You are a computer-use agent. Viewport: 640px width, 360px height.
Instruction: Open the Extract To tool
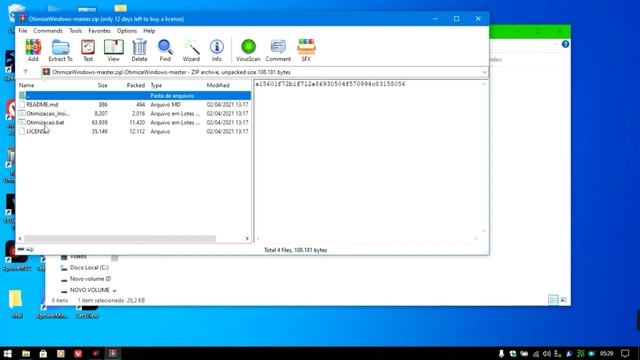[x=60, y=50]
